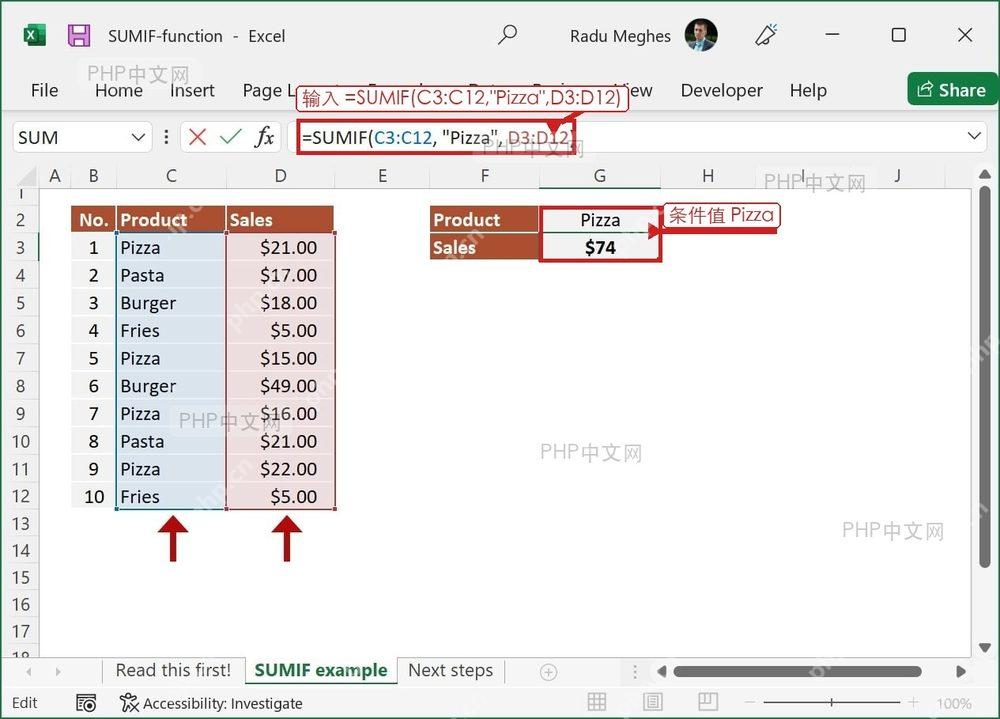
Task: Switch to Normal view icon
Action: pyautogui.click(x=597, y=702)
